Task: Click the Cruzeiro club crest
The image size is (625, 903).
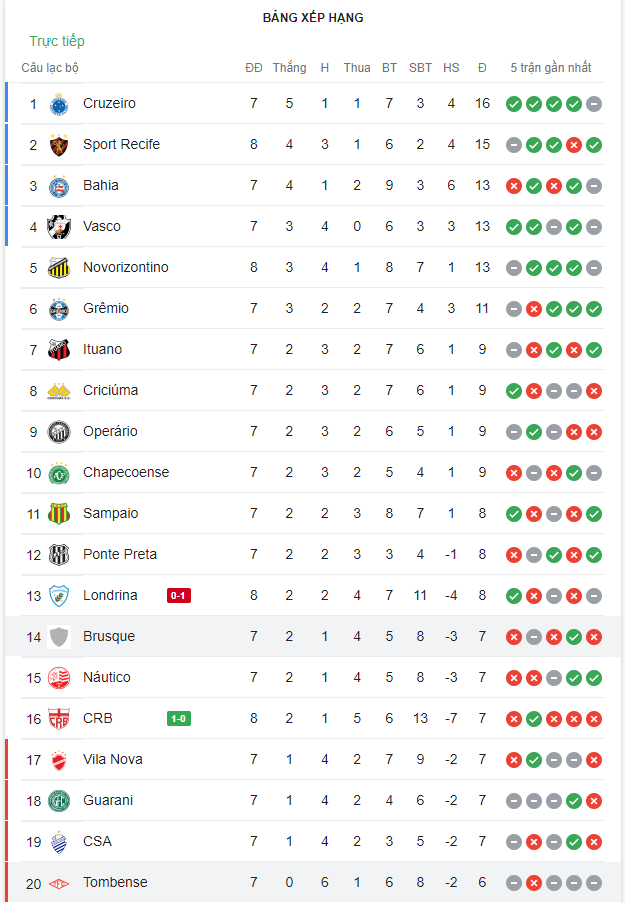Action: 59,103
